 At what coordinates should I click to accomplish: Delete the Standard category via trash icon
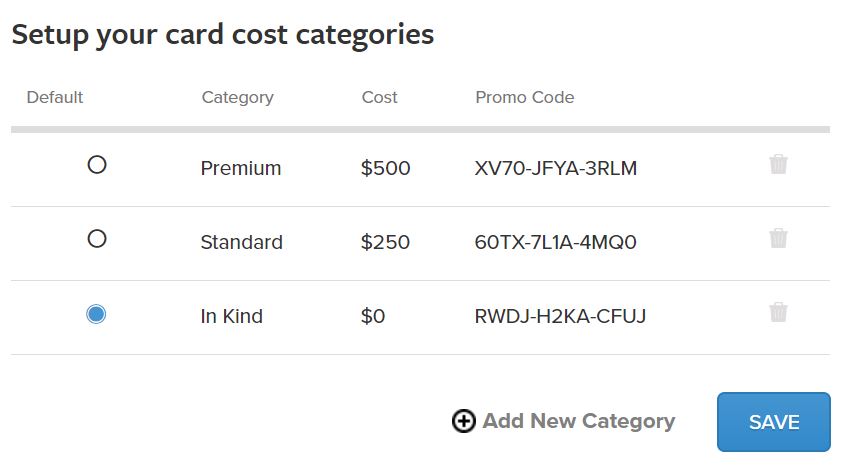coord(778,238)
